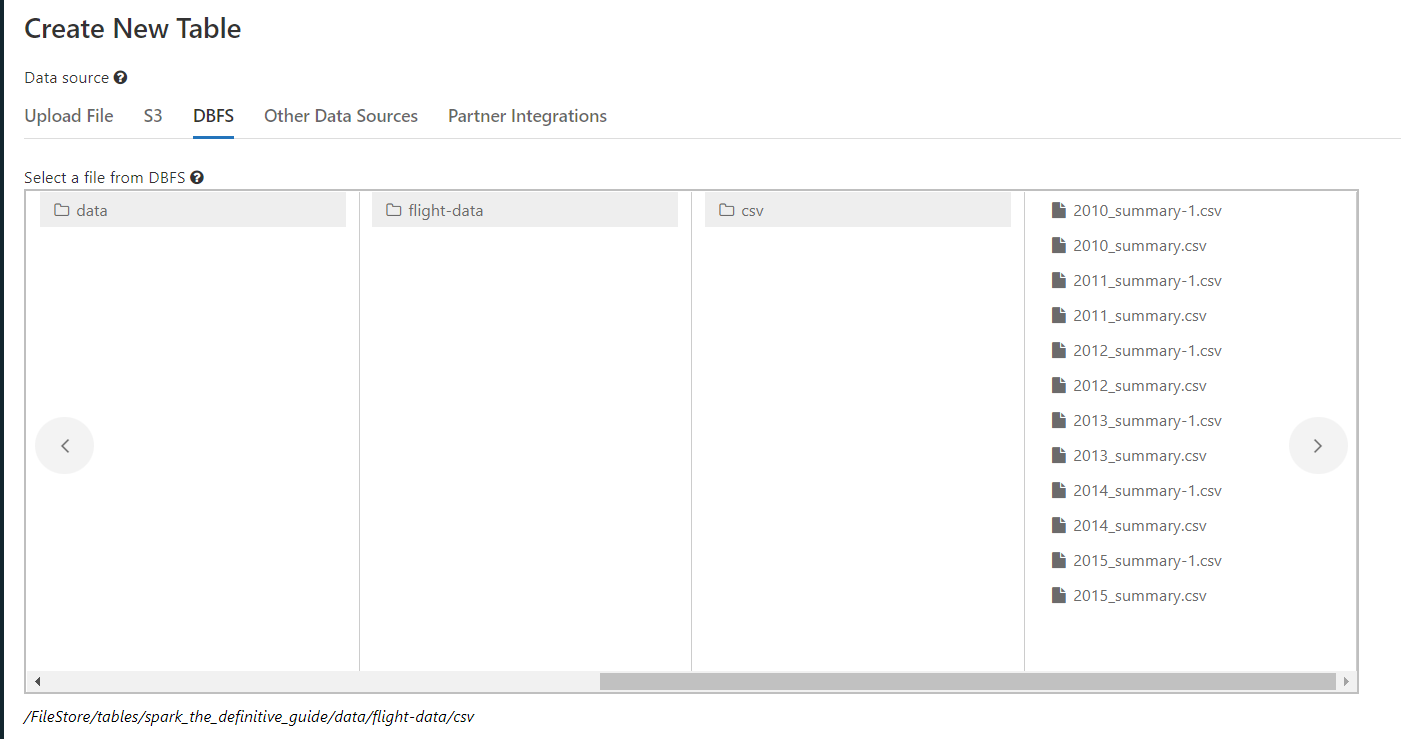Click the file icon of 2010_summary.csv
Image resolution: width=1401 pixels, height=739 pixels.
(1059, 245)
